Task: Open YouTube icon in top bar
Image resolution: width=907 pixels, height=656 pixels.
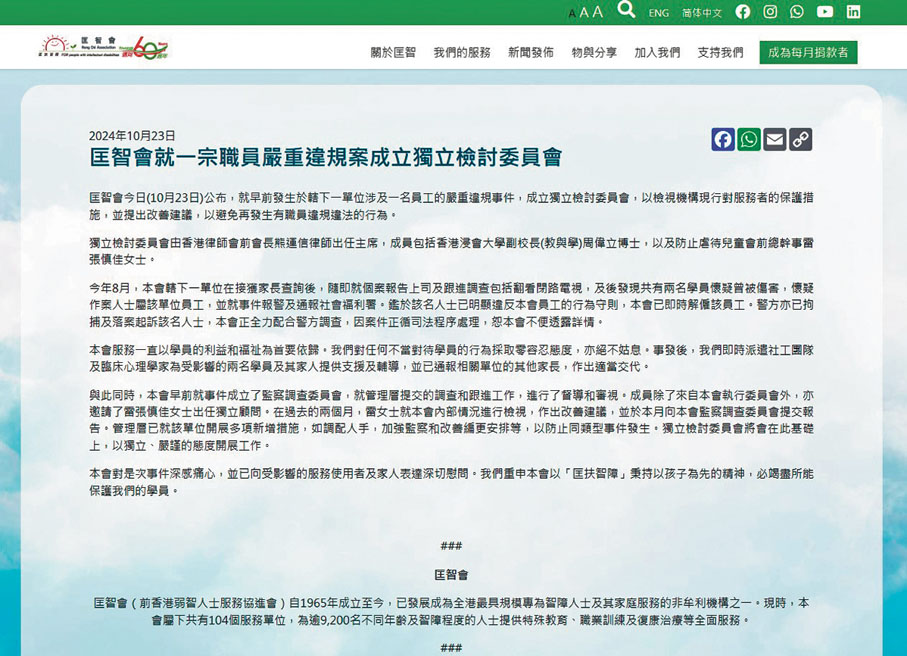Action: click(x=825, y=12)
